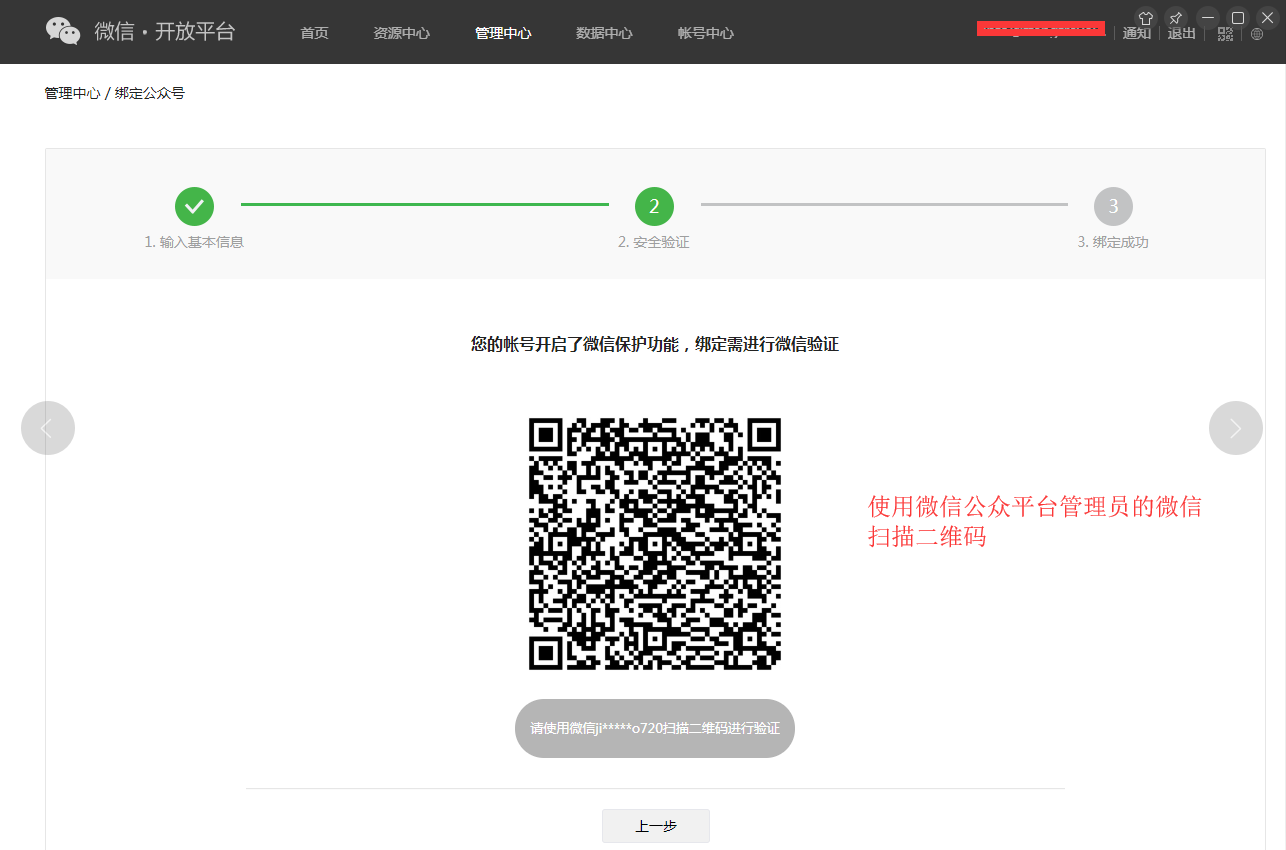This screenshot has height=850, width=1286.
Task: Click the WeChat logo in the header
Action: click(x=63, y=31)
